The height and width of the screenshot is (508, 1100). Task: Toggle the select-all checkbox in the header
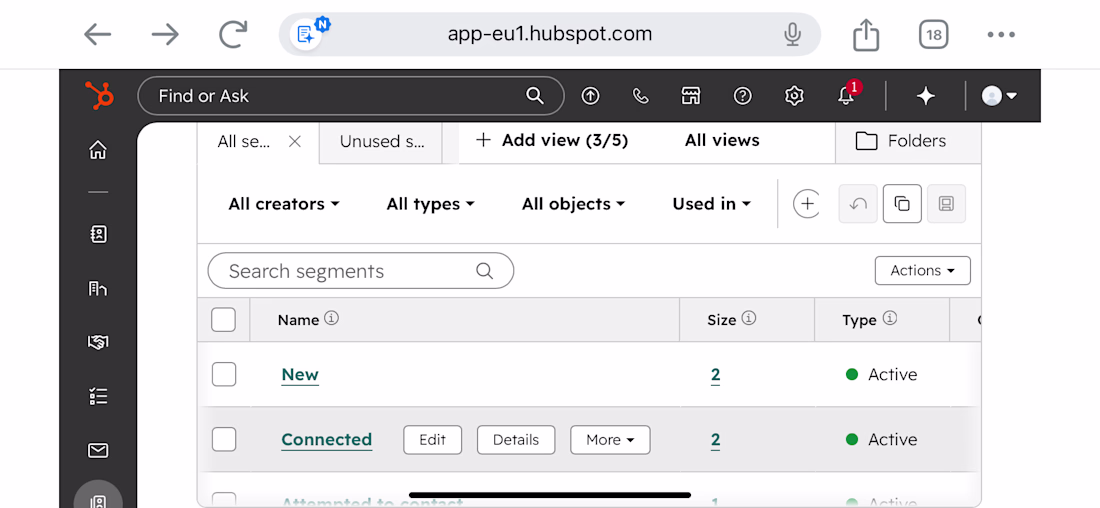[x=223, y=320]
